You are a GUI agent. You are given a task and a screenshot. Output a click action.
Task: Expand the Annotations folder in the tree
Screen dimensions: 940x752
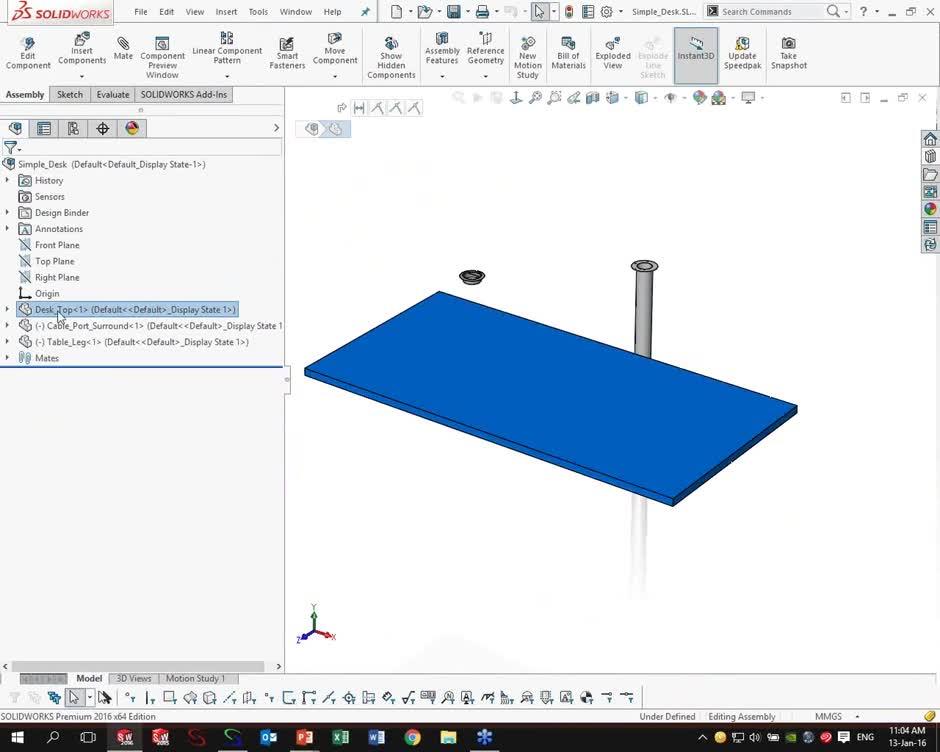8,228
